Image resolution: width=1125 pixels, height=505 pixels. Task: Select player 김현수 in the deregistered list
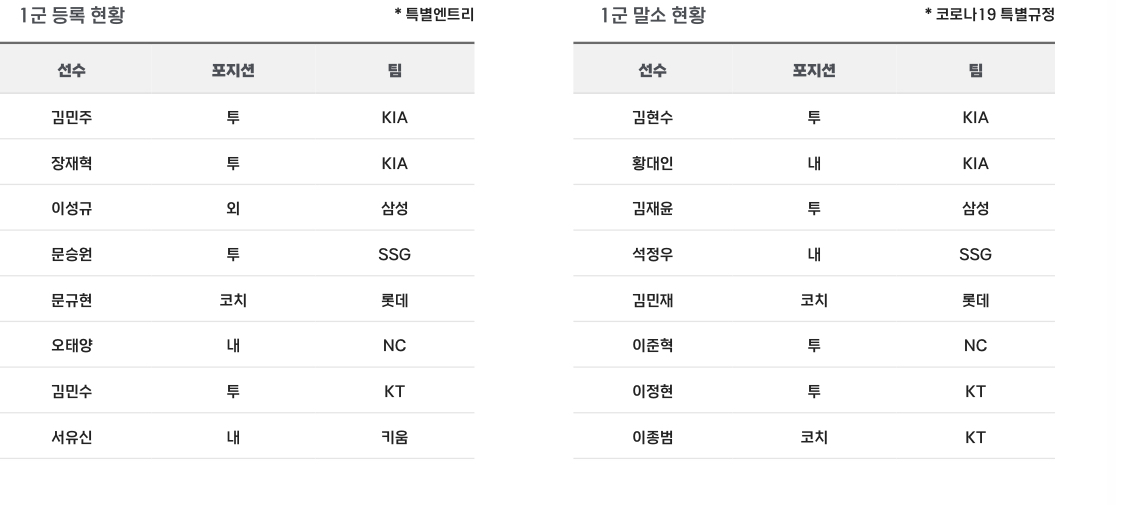coord(653,117)
